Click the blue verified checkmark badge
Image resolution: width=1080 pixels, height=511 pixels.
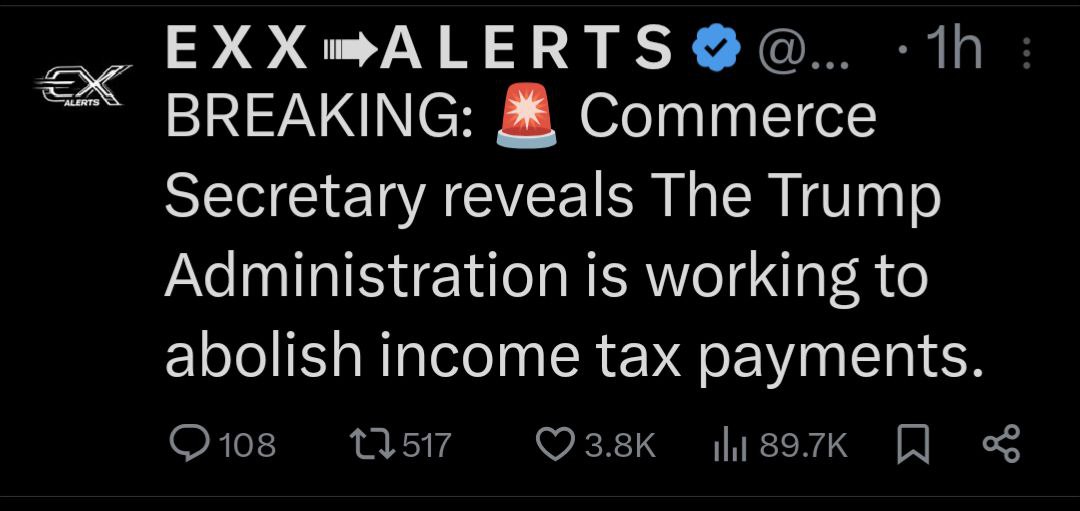tap(716, 48)
